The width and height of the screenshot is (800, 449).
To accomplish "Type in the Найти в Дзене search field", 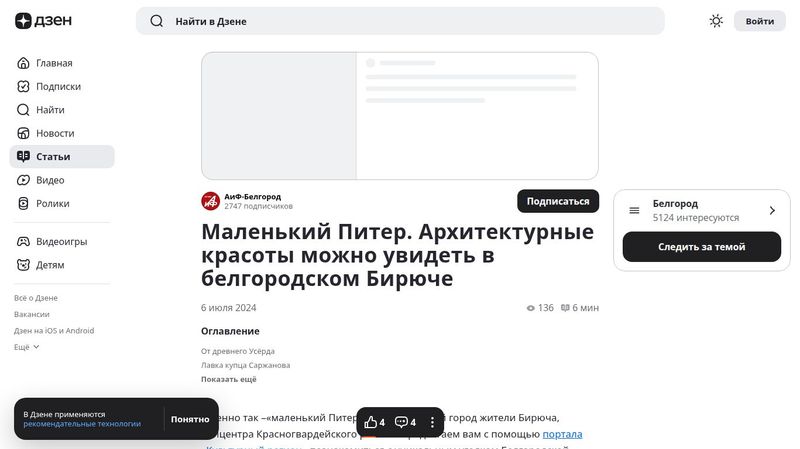I will tap(400, 21).
